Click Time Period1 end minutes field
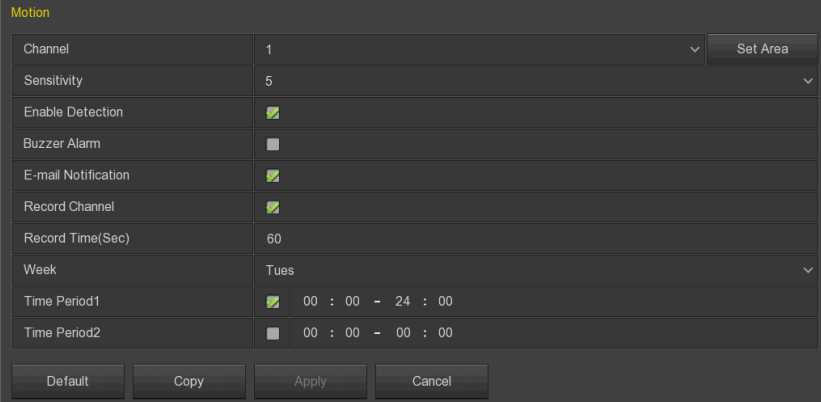Viewport: 821px width, 402px height. [445, 302]
